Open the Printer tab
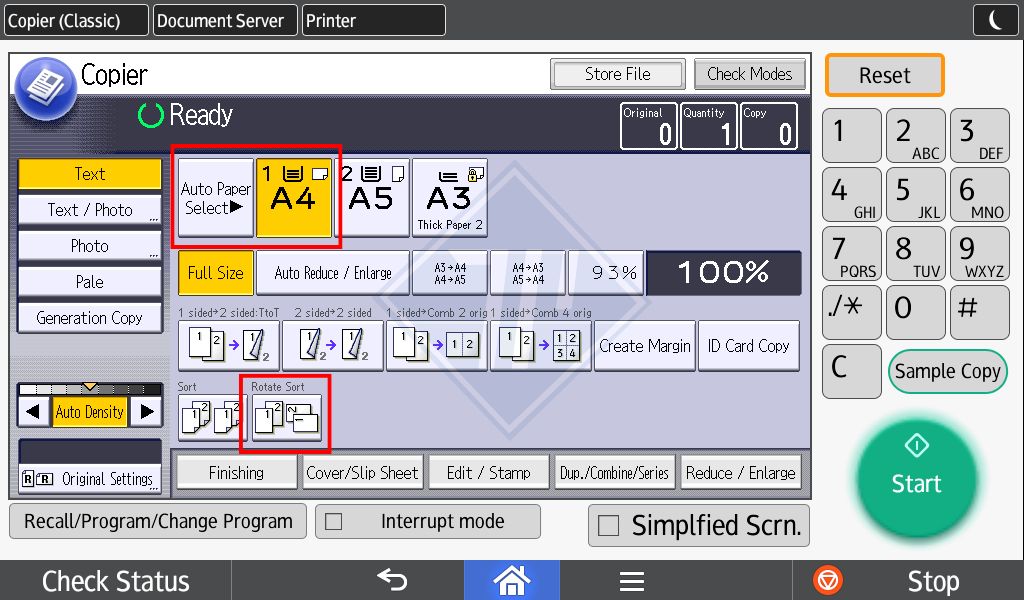 coord(373,20)
